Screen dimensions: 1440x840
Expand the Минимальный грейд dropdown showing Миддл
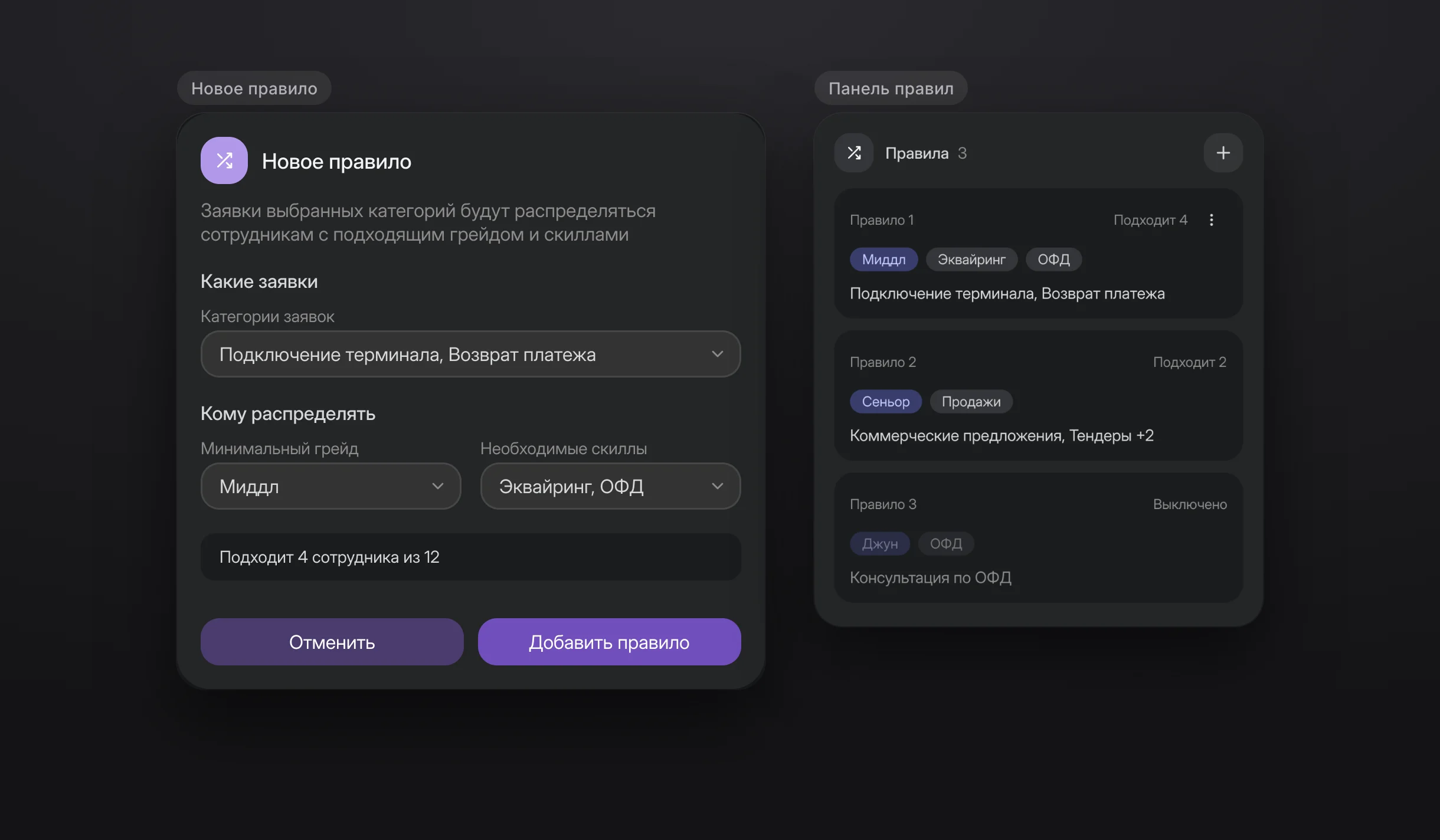point(330,486)
